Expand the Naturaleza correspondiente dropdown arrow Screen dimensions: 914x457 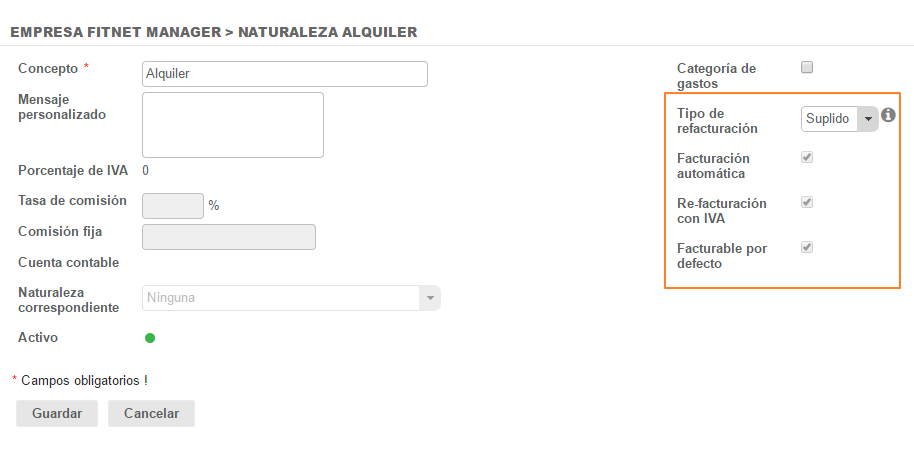click(430, 298)
